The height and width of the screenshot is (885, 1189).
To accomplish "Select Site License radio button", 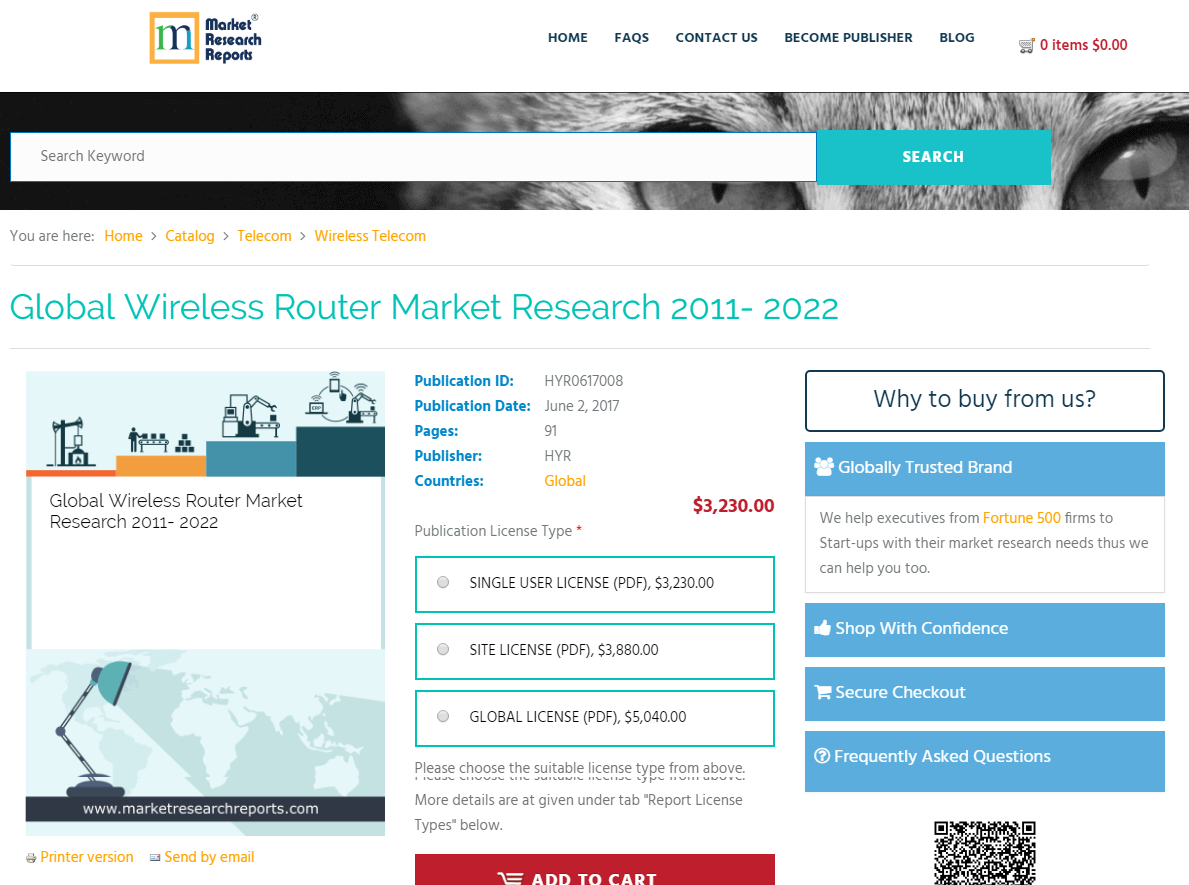I will 443,649.
